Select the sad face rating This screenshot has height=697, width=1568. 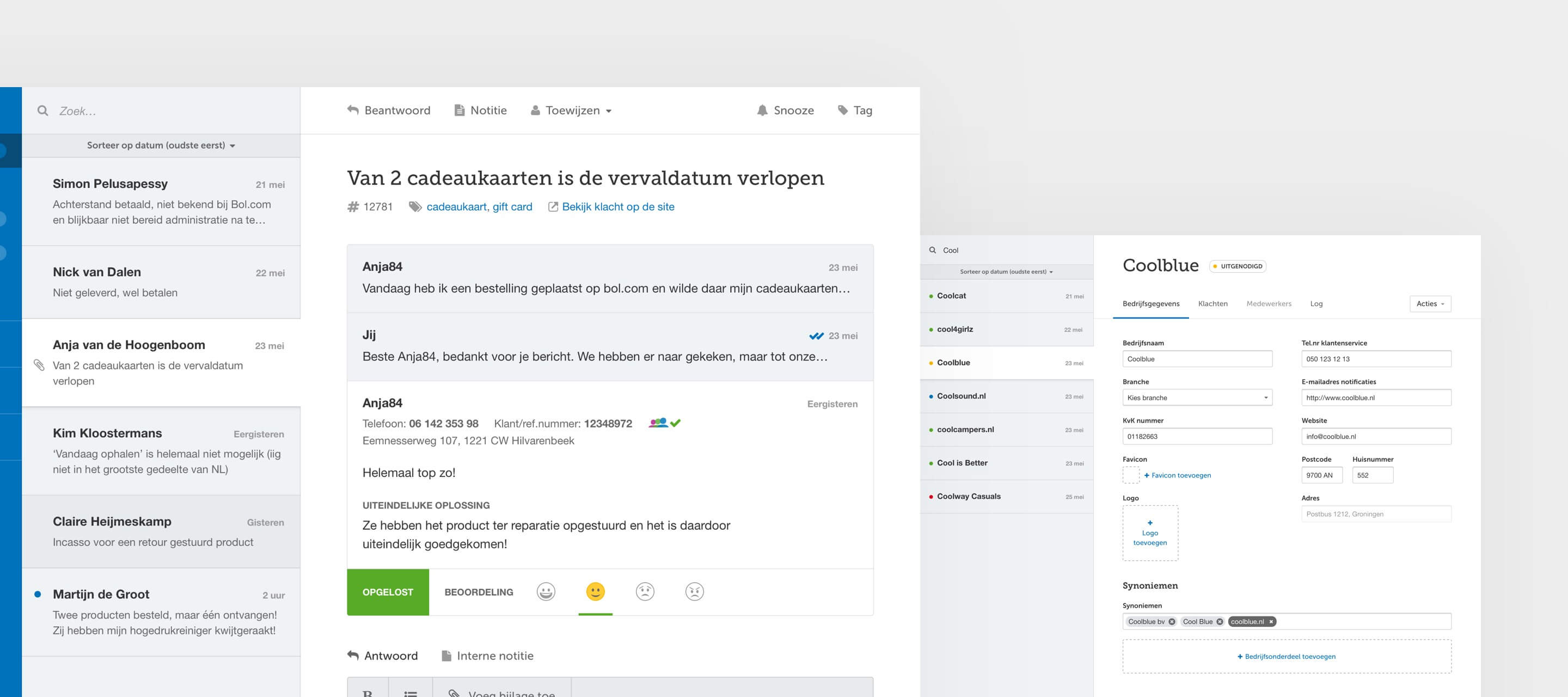tap(645, 592)
